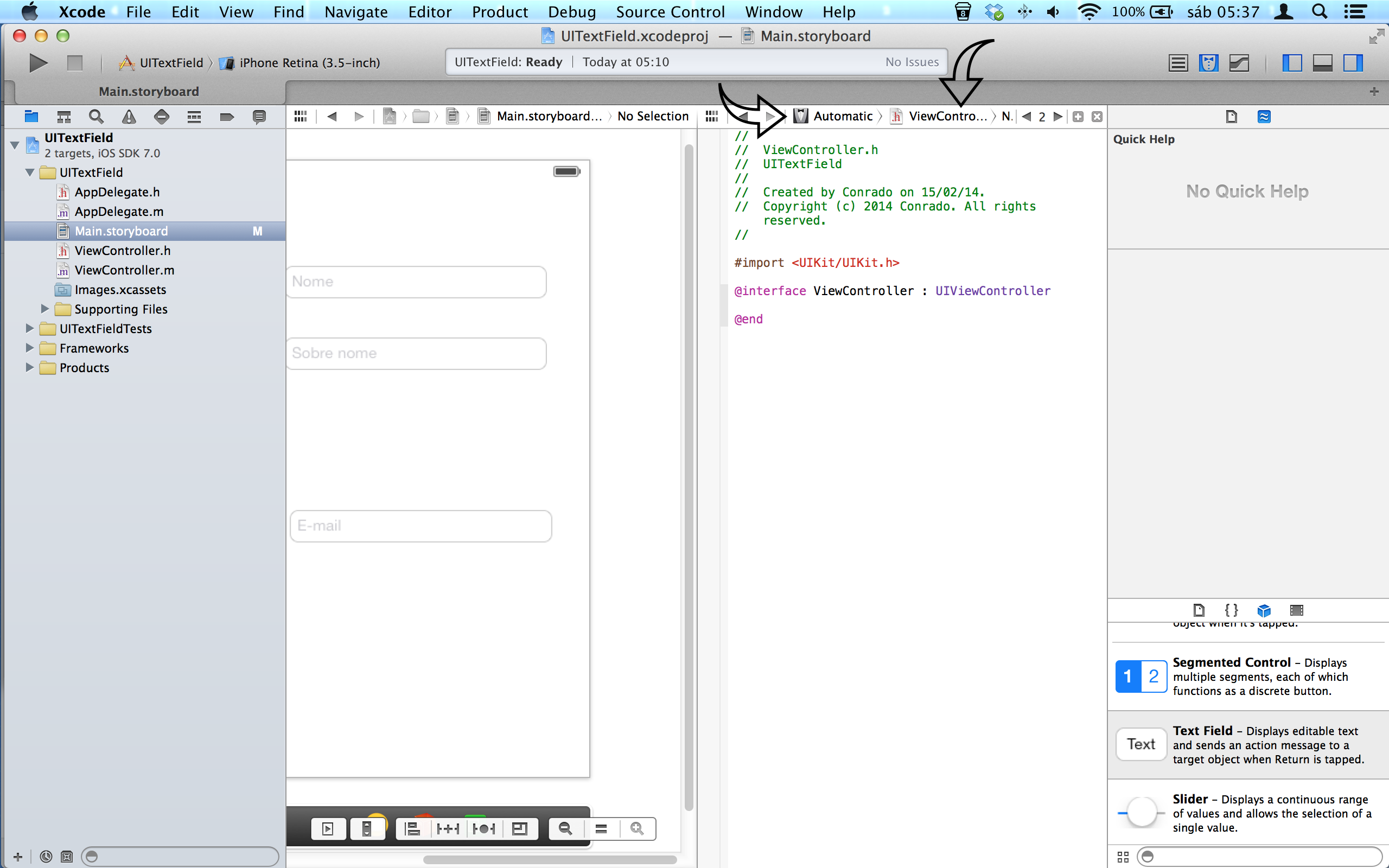Show the Standard editor

1178,62
